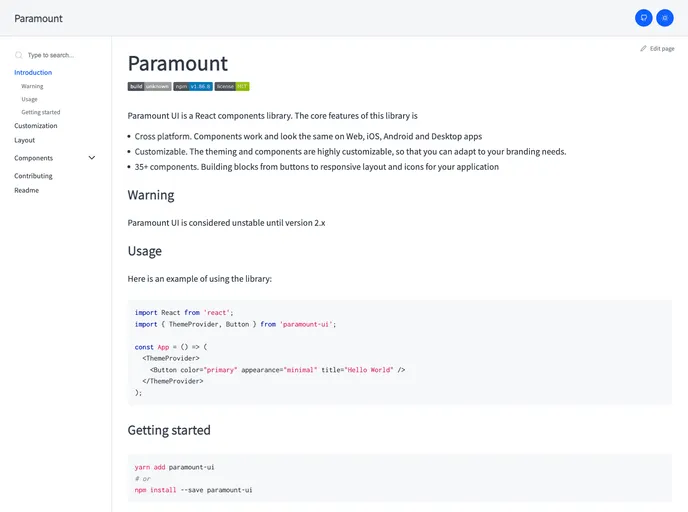The width and height of the screenshot is (688, 512).
Task: Open Components in the sidebar
Action: tap(33, 158)
